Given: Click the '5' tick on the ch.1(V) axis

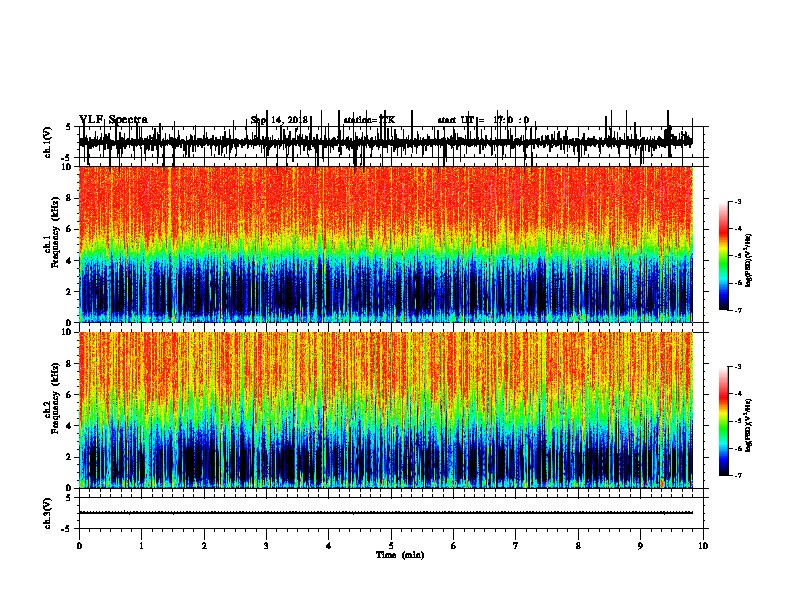Looking at the screenshot, I should point(70,126).
